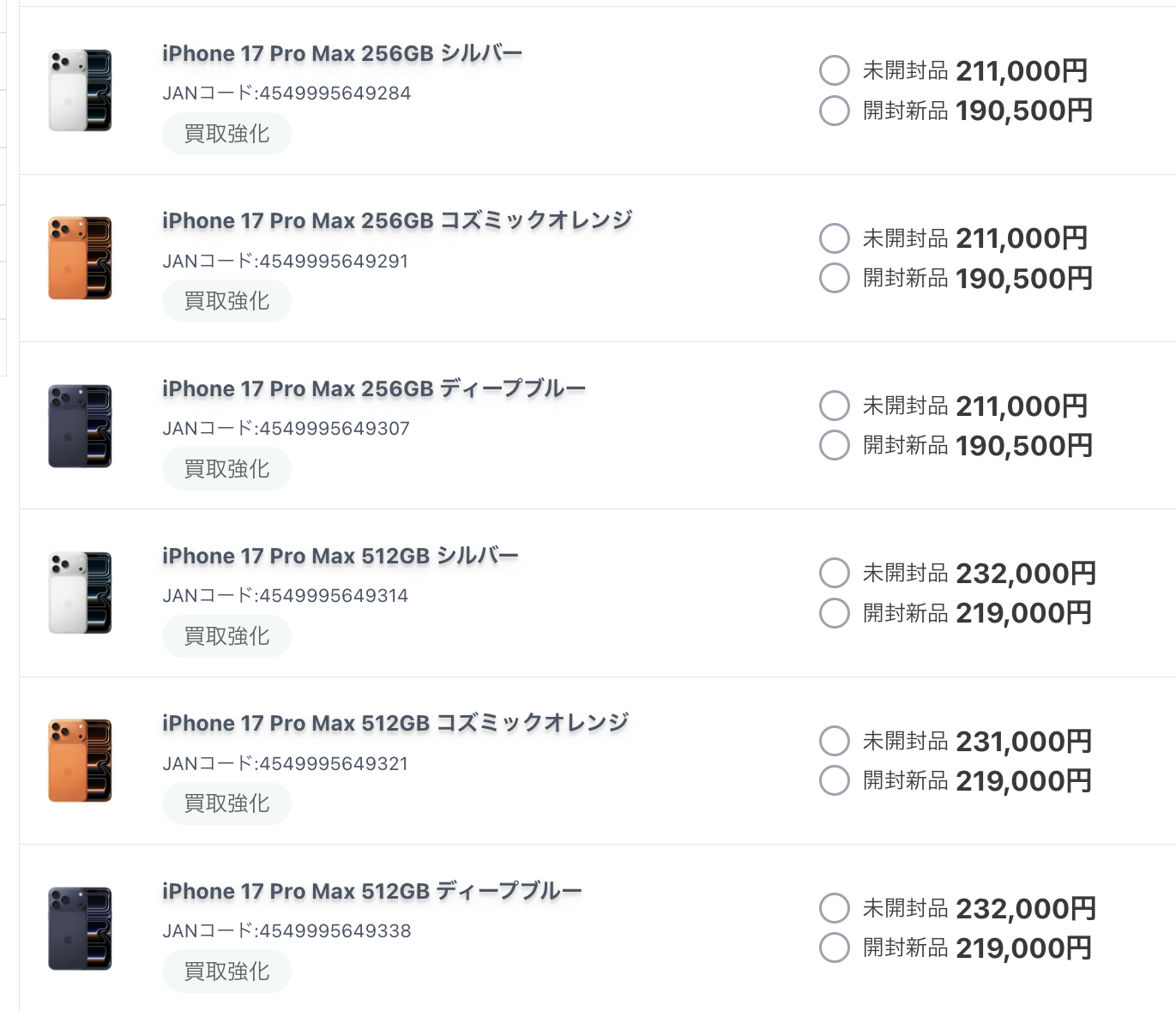Click JAN code 4549995649307 text
This screenshot has width=1176, height=1011.
(x=286, y=428)
